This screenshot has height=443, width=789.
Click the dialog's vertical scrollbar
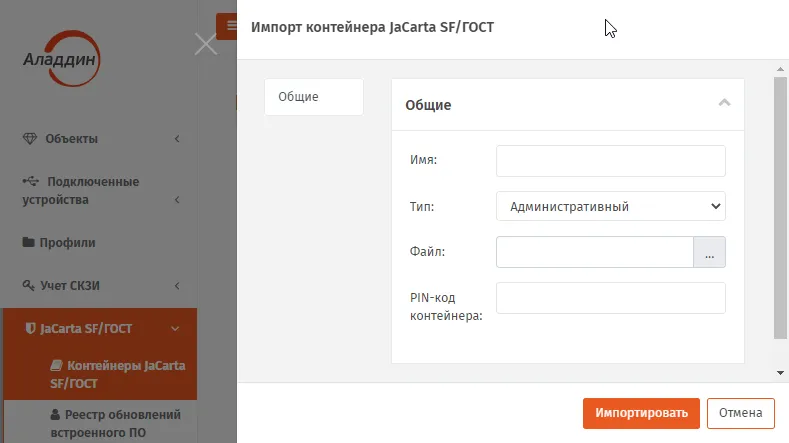point(780,208)
